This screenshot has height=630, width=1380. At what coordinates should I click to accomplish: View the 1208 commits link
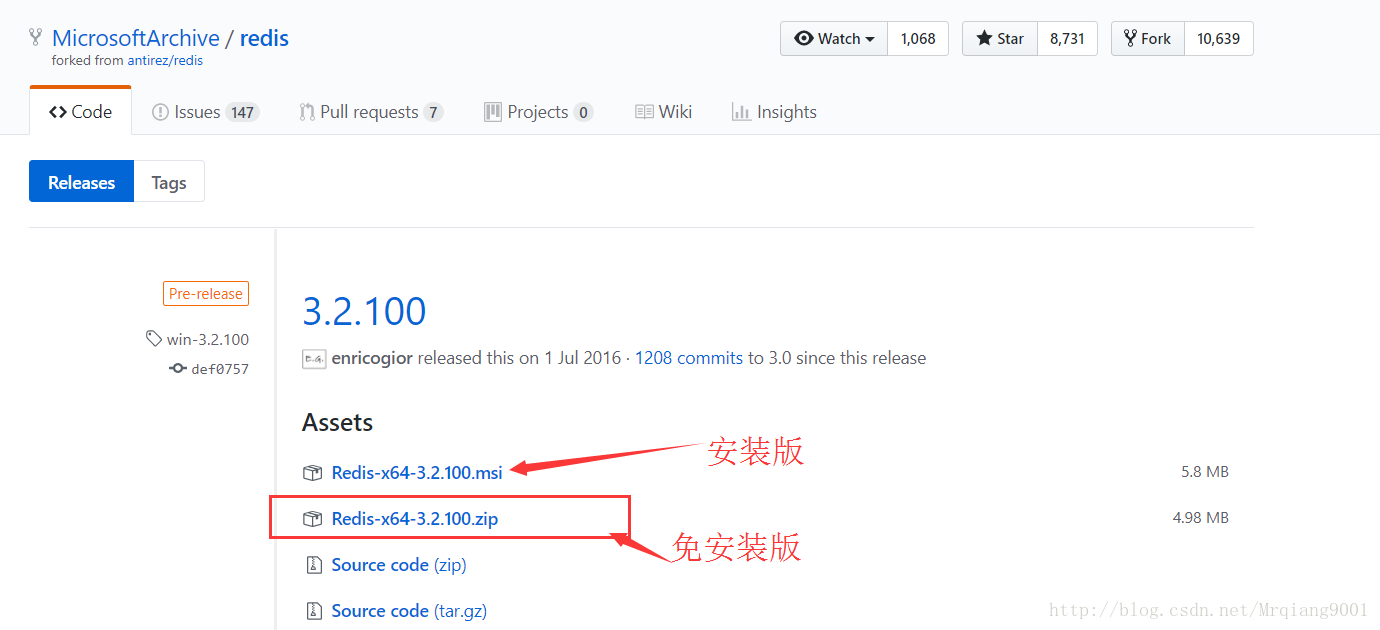tap(689, 358)
